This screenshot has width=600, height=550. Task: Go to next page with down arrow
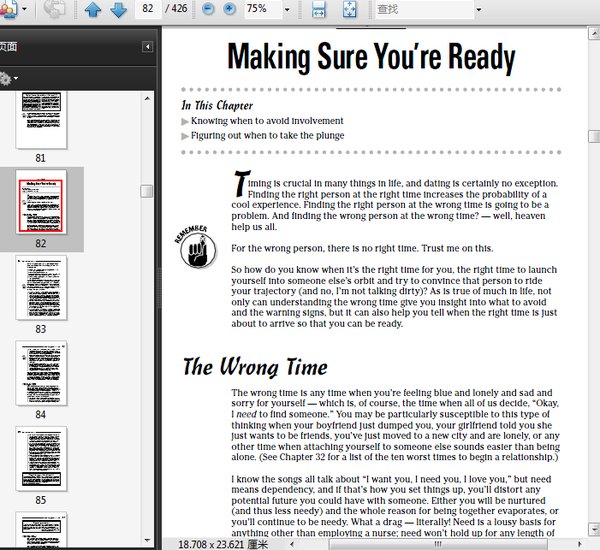119,9
